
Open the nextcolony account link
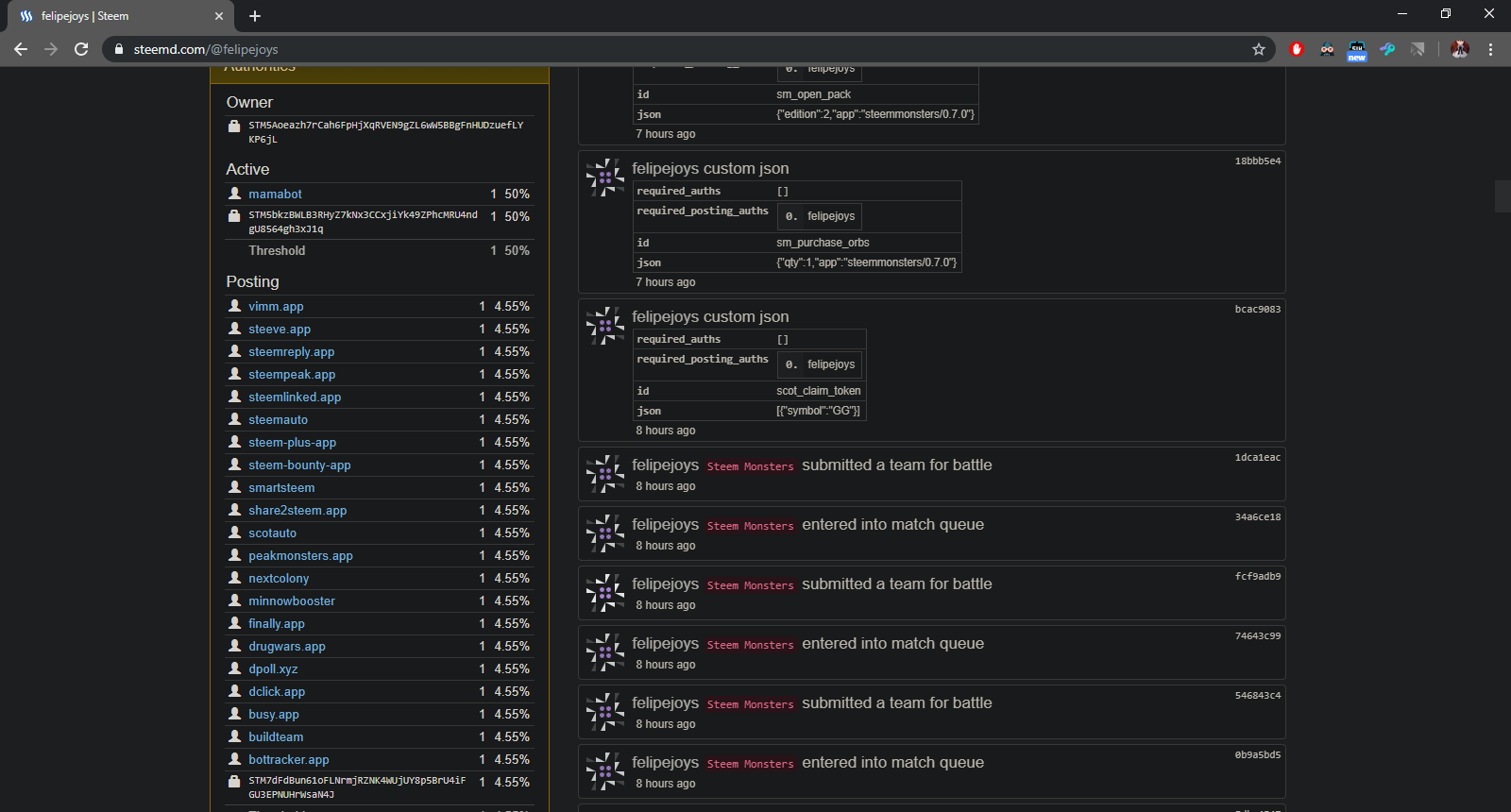[x=279, y=579]
